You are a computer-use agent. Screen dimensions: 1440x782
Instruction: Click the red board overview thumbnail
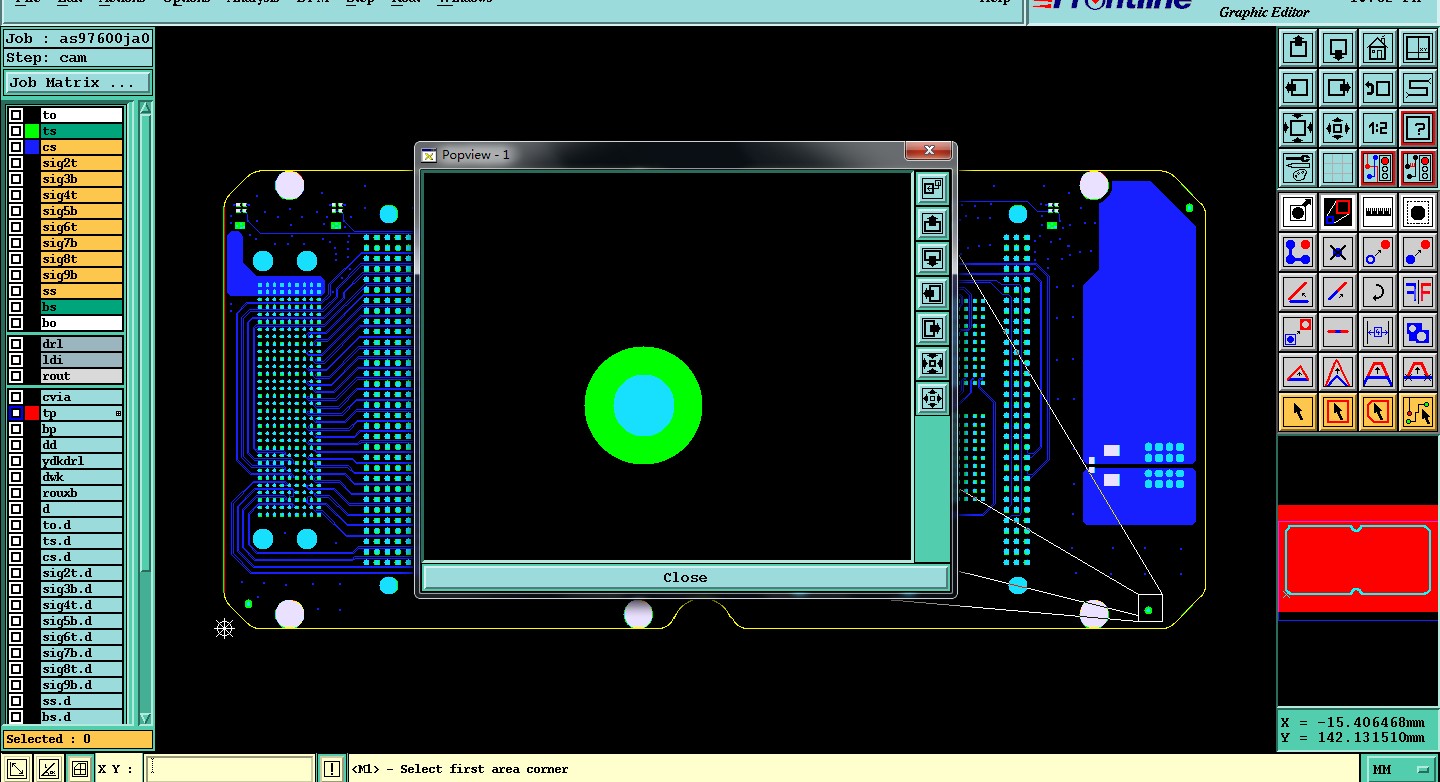tap(1358, 558)
